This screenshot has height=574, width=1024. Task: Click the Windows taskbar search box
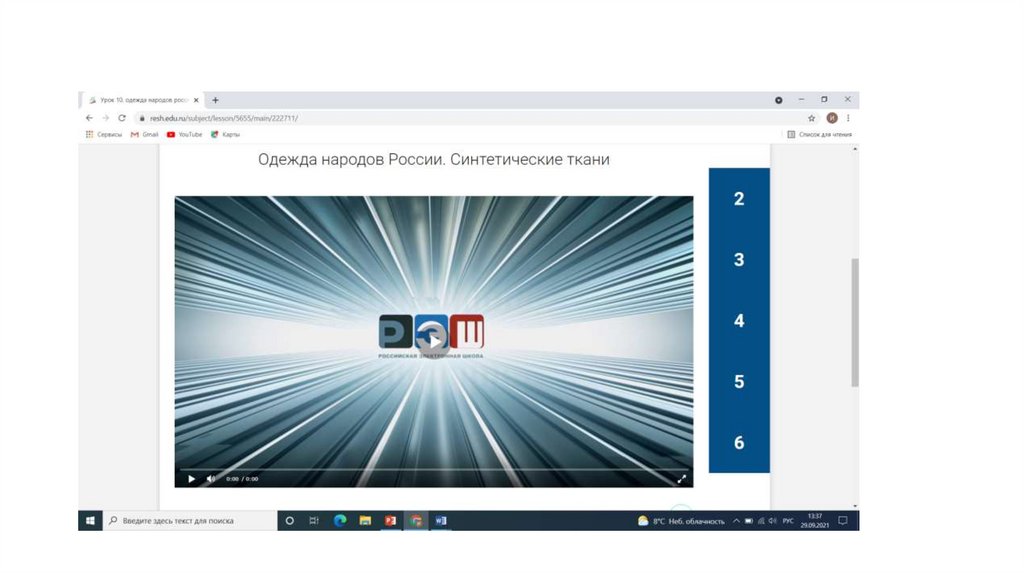190,520
